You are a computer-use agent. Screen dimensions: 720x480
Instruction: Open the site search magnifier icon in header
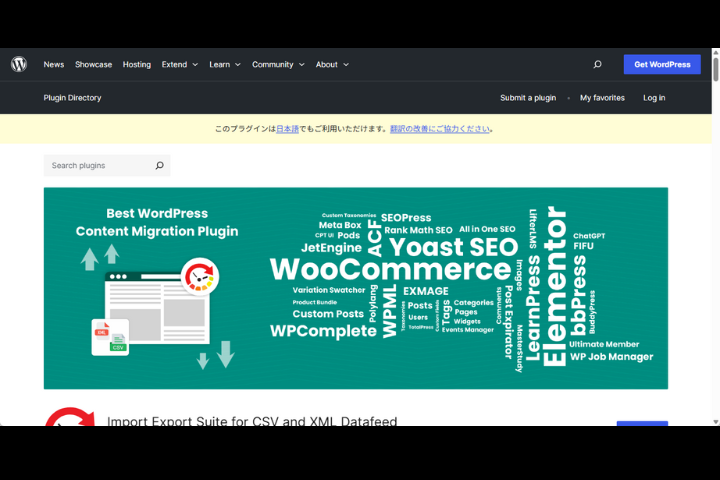(x=597, y=64)
